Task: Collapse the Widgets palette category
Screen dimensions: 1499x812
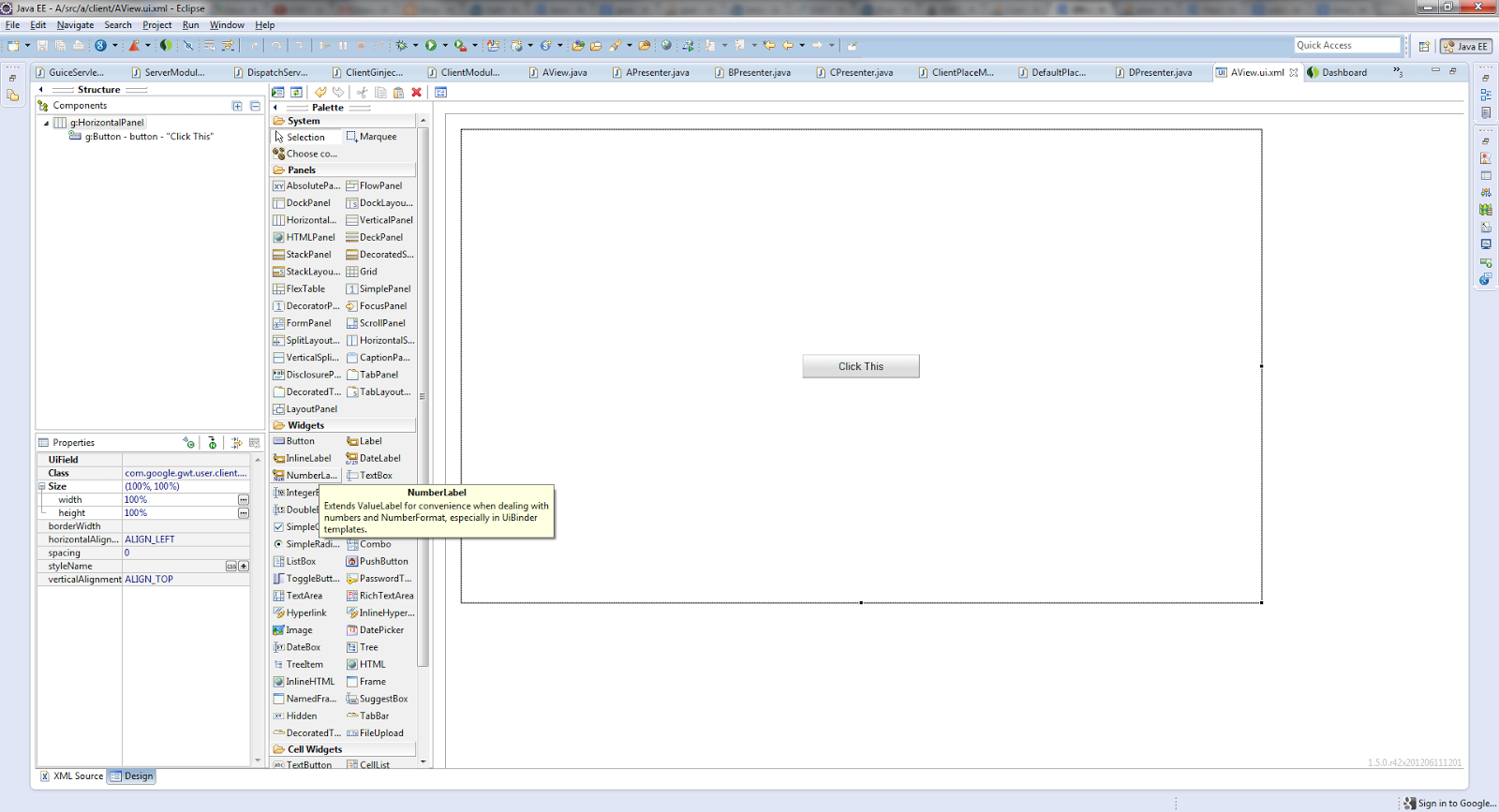Action: tap(343, 425)
